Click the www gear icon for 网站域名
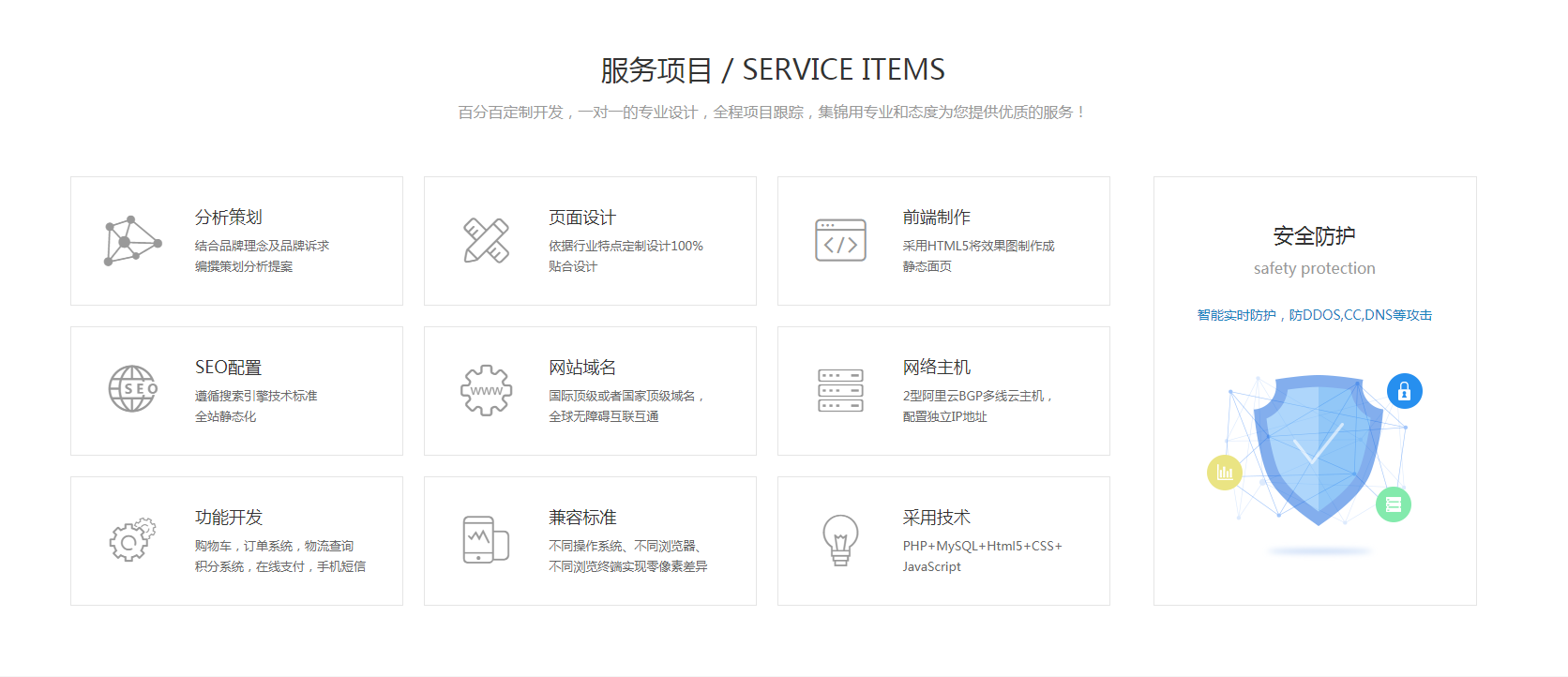The height and width of the screenshot is (677, 1568). click(x=487, y=390)
